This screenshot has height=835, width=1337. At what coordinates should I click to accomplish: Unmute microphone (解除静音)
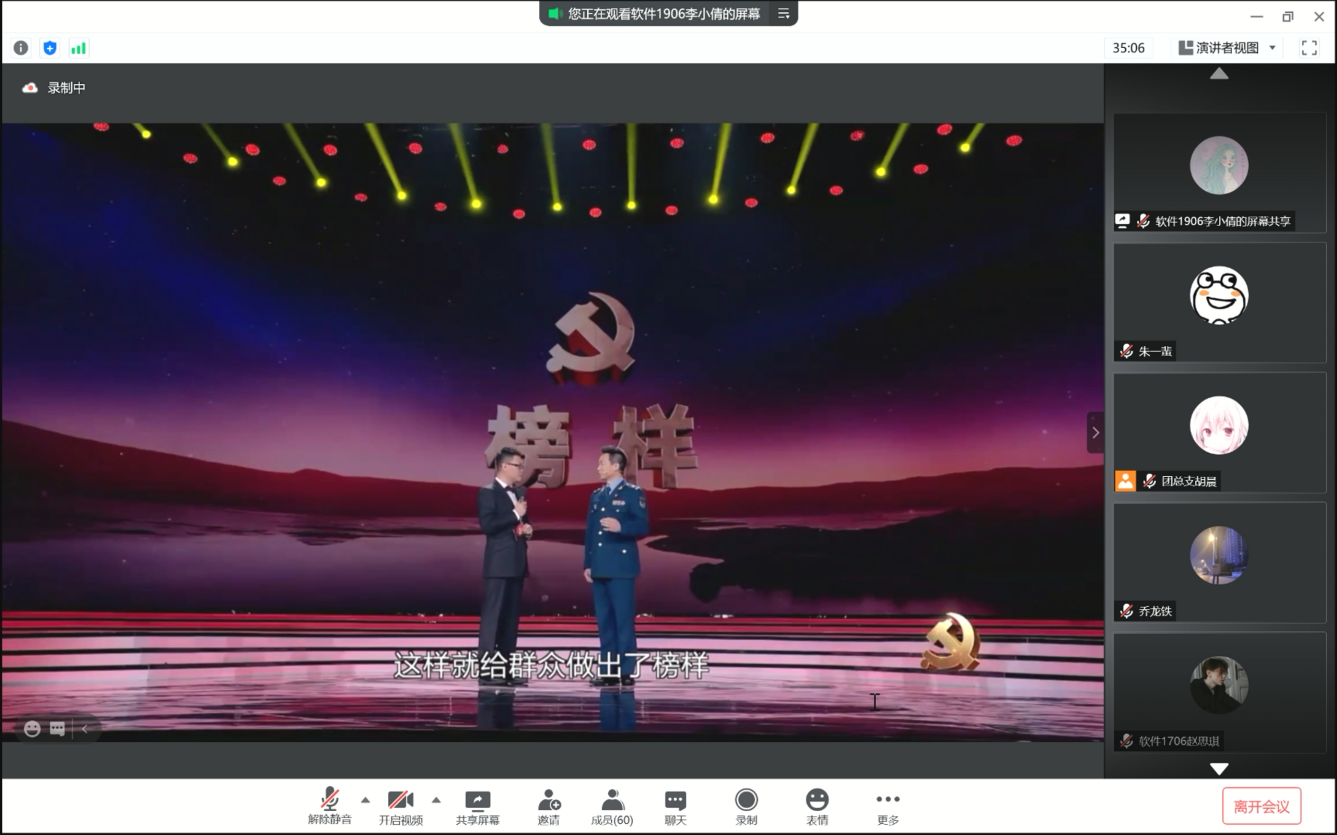click(x=329, y=806)
